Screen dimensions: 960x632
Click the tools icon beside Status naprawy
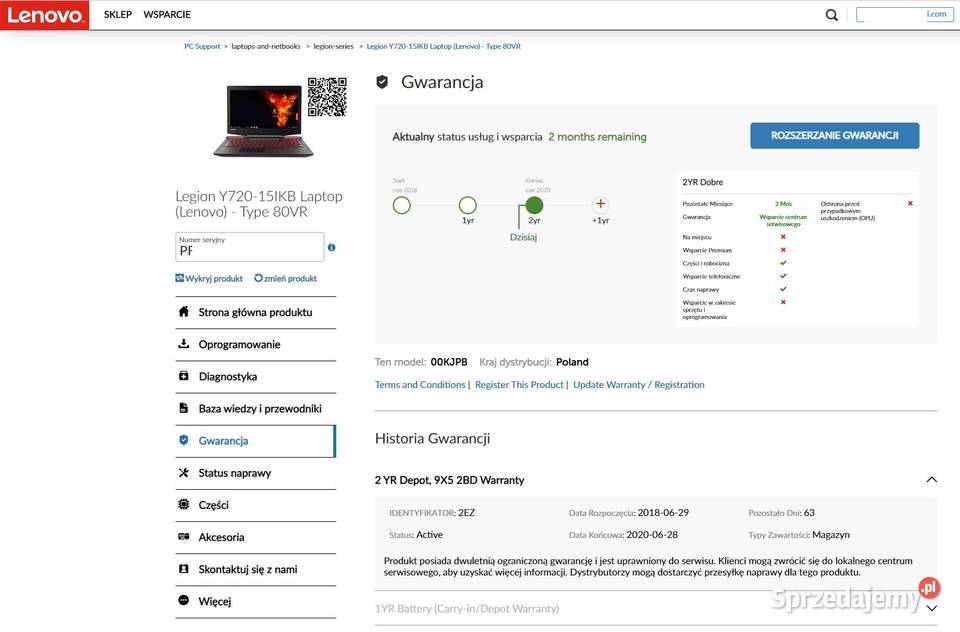(x=184, y=472)
